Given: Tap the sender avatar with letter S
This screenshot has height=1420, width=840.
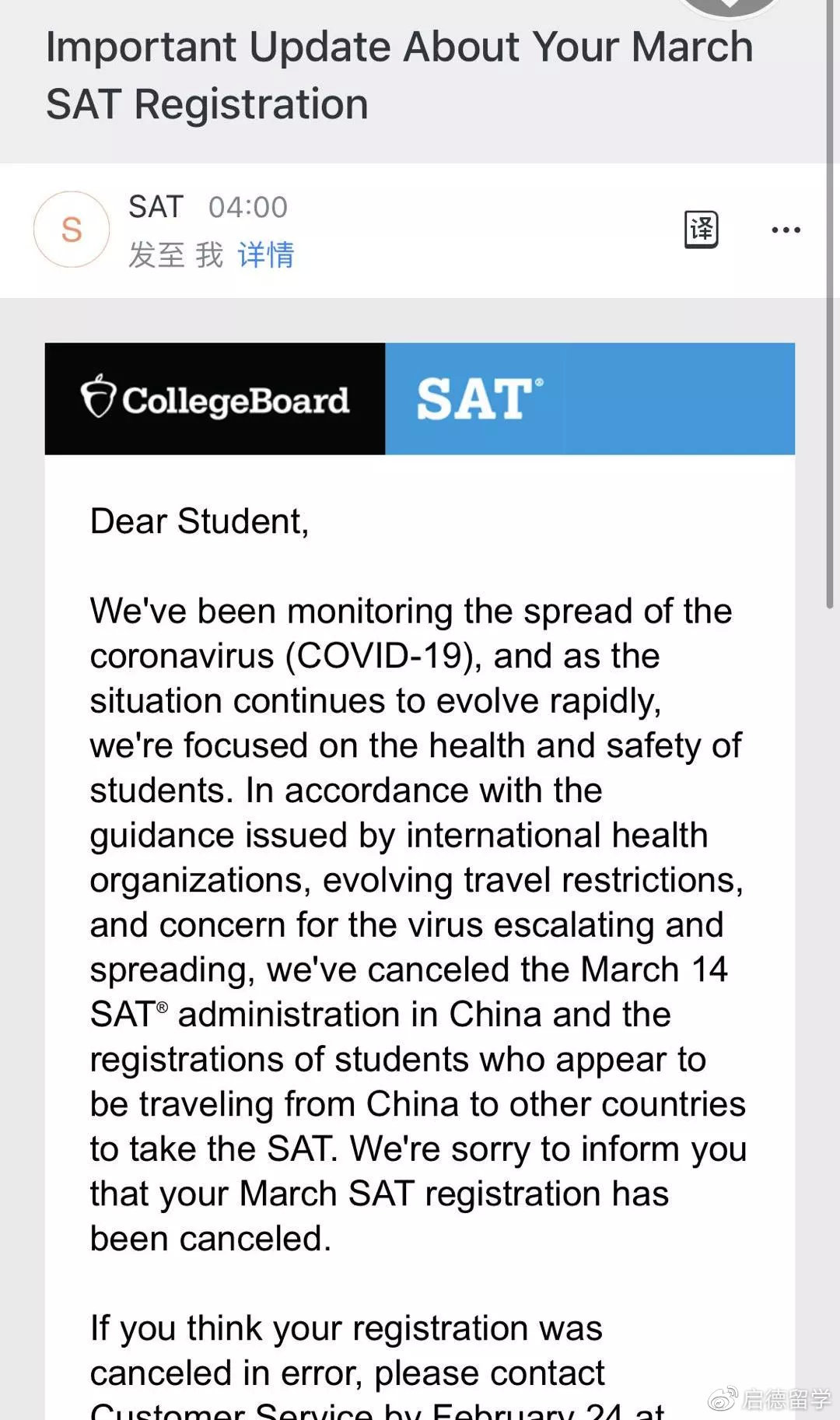Looking at the screenshot, I should click(x=72, y=230).
